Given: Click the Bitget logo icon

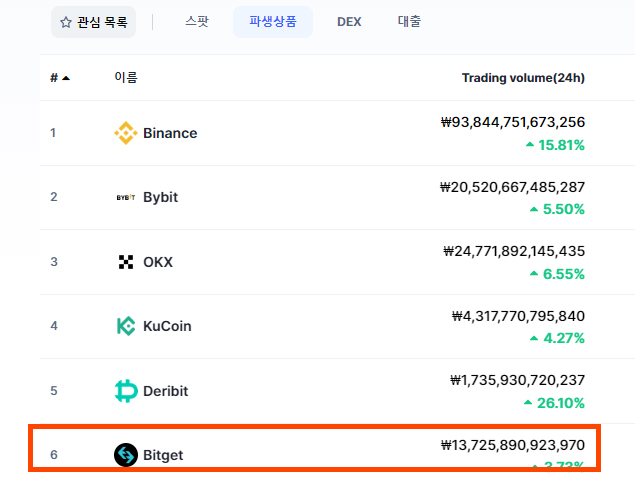Looking at the screenshot, I should click(126, 455).
